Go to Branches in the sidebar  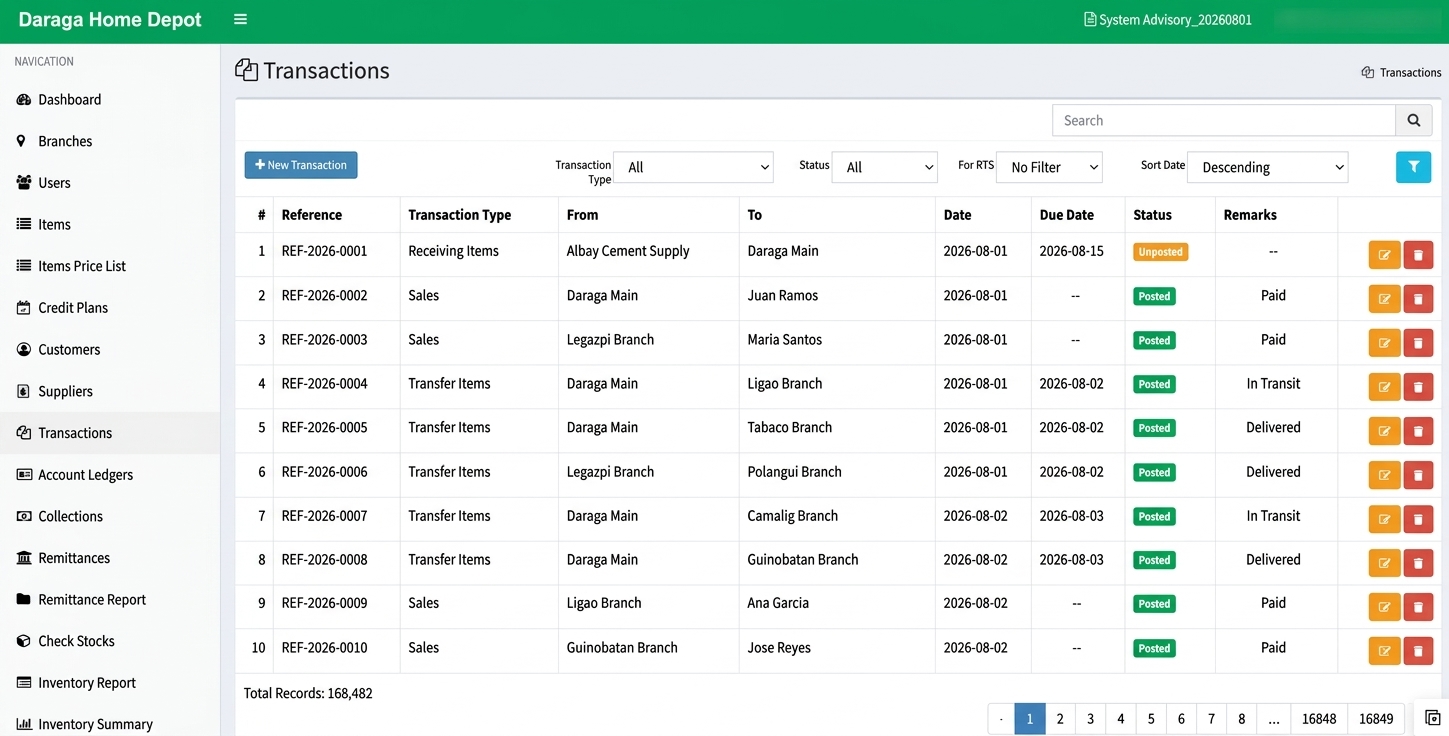click(x=110, y=141)
